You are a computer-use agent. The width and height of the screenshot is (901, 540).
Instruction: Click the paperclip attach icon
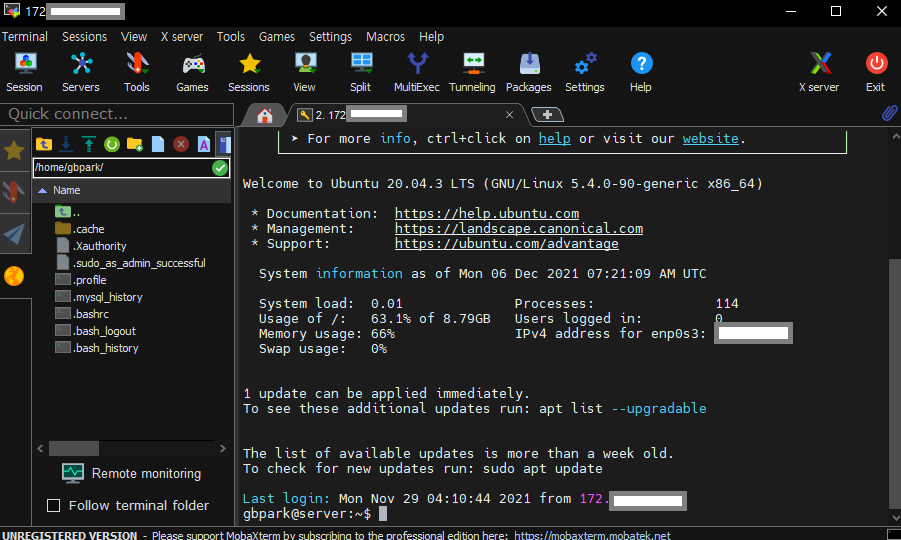[x=889, y=113]
